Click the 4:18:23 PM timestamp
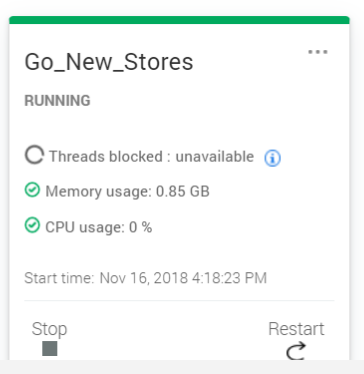This screenshot has height=374, width=364. [x=229, y=278]
